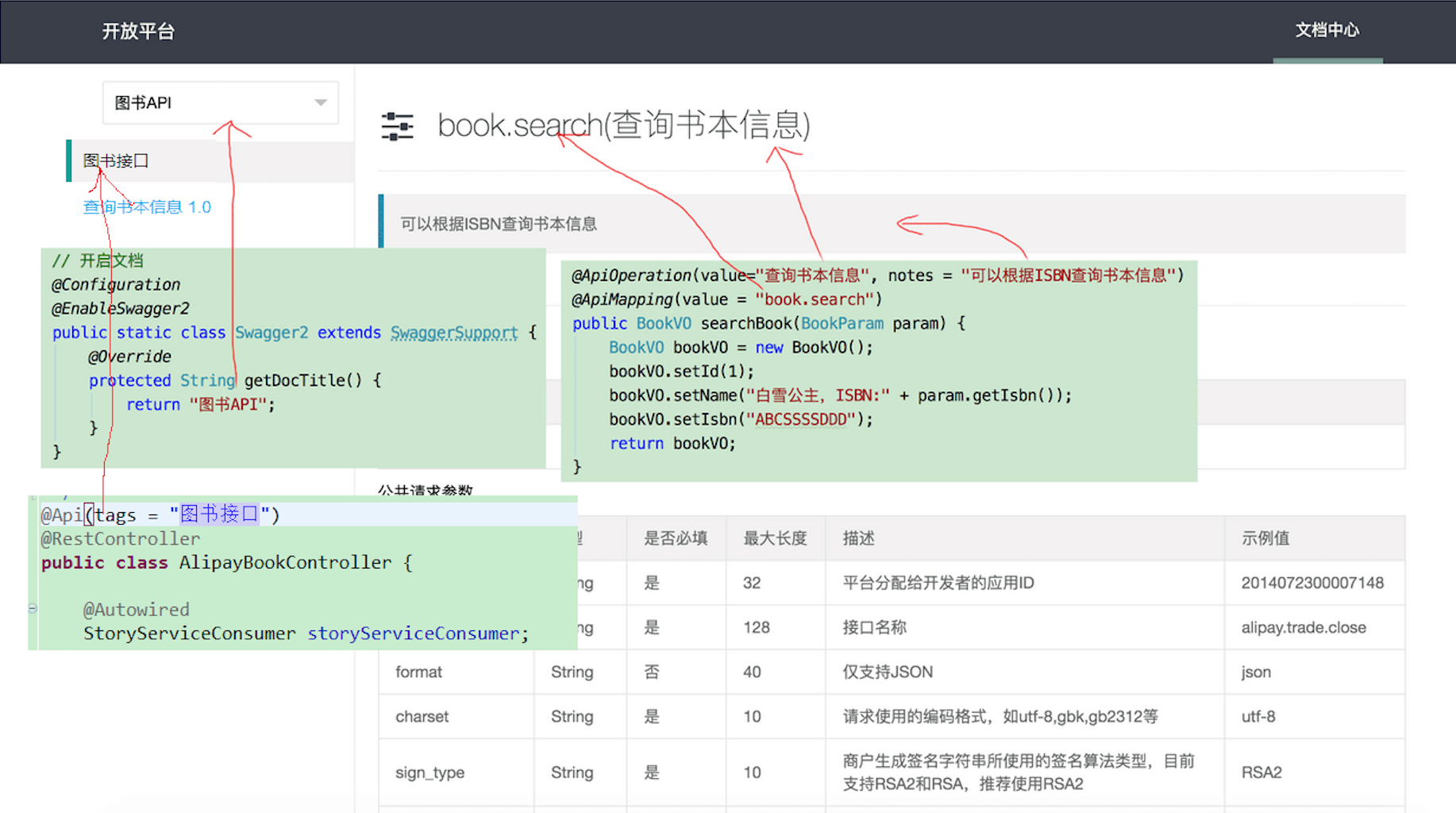Image resolution: width=1456 pixels, height=813 pixels.
Task: Click the 最大长度 column header
Action: (x=774, y=538)
